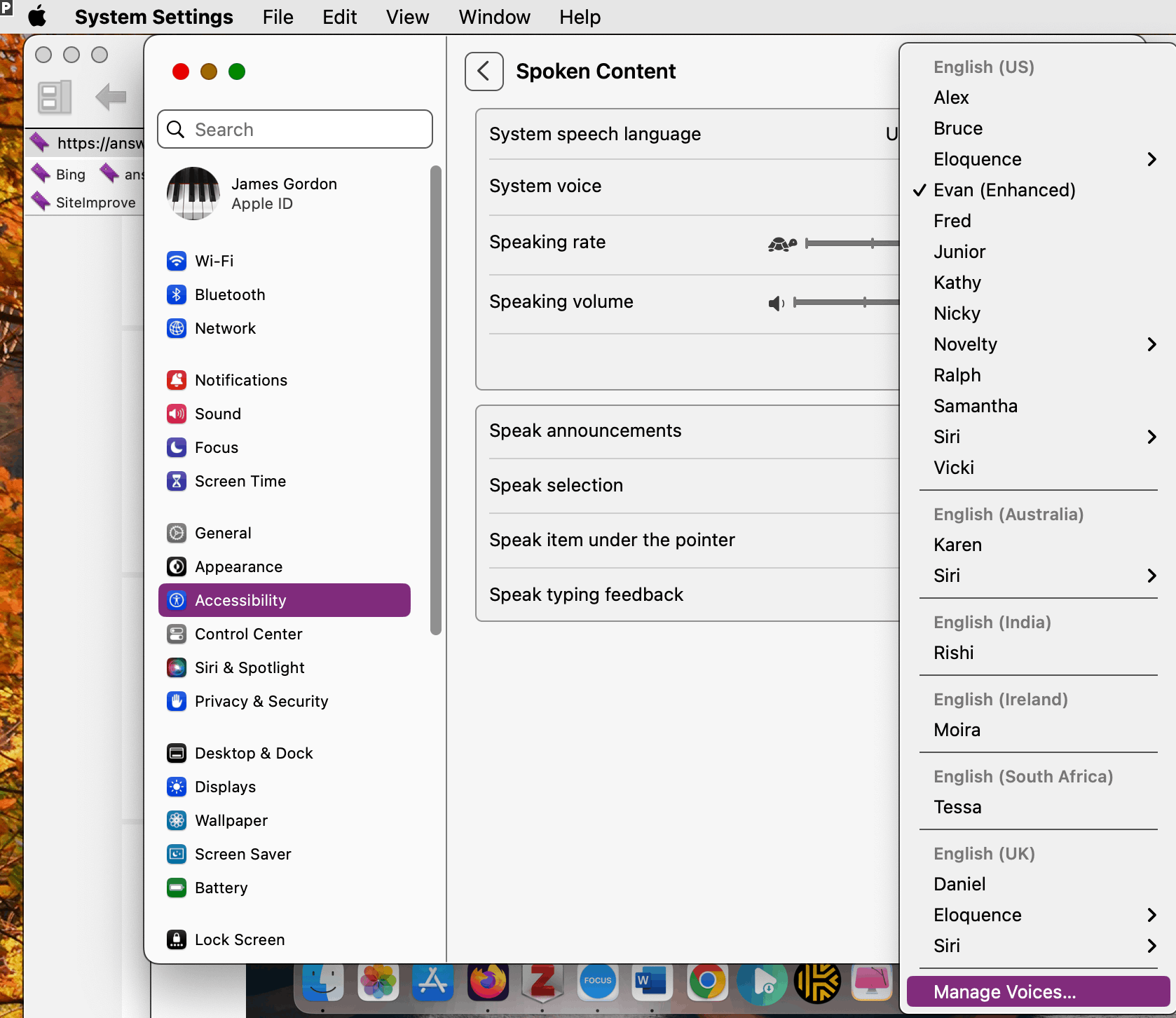The height and width of the screenshot is (1018, 1176).
Task: Click the Bluetooth icon in the sidebar
Action: click(177, 294)
